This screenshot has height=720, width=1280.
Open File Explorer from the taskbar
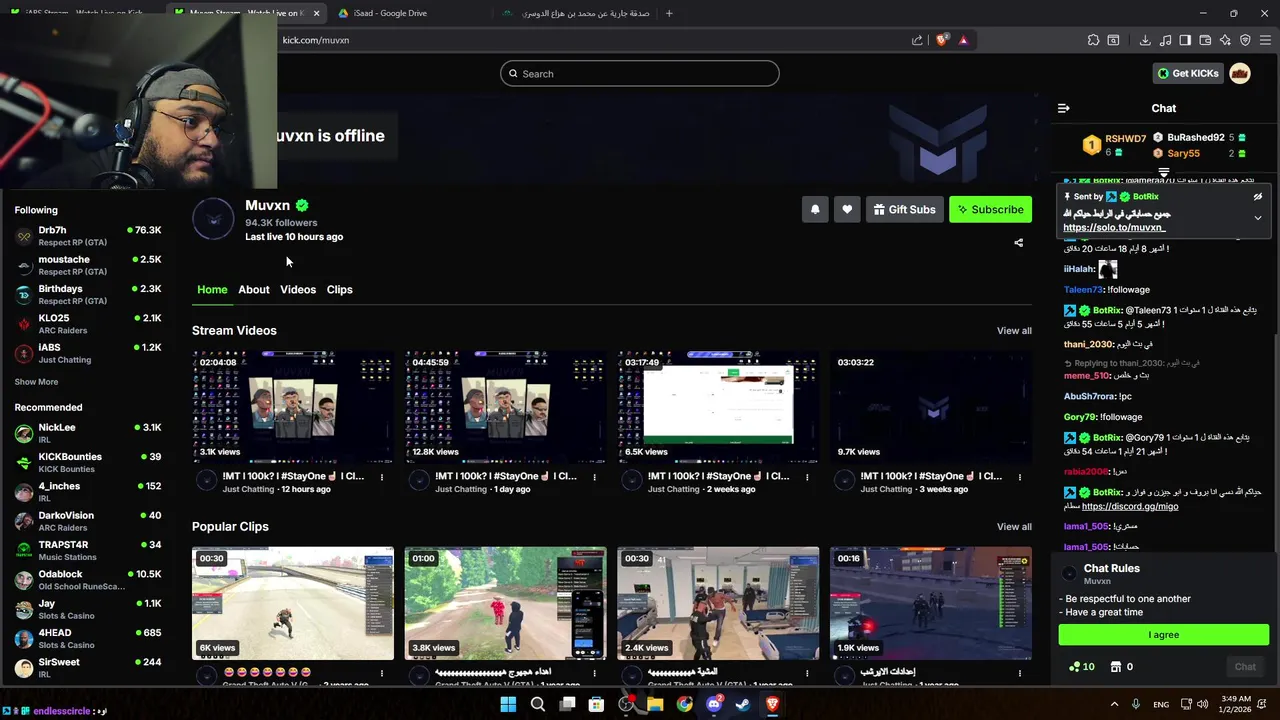point(655,704)
